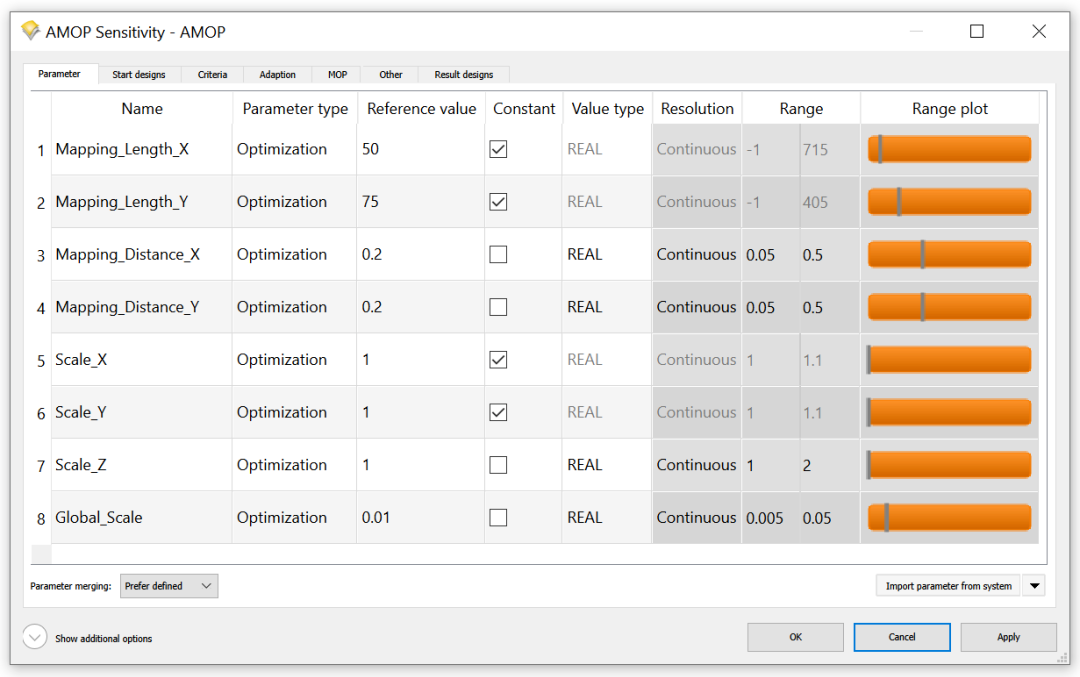
Task: Check Constant box for Global_Scale
Action: pos(498,517)
